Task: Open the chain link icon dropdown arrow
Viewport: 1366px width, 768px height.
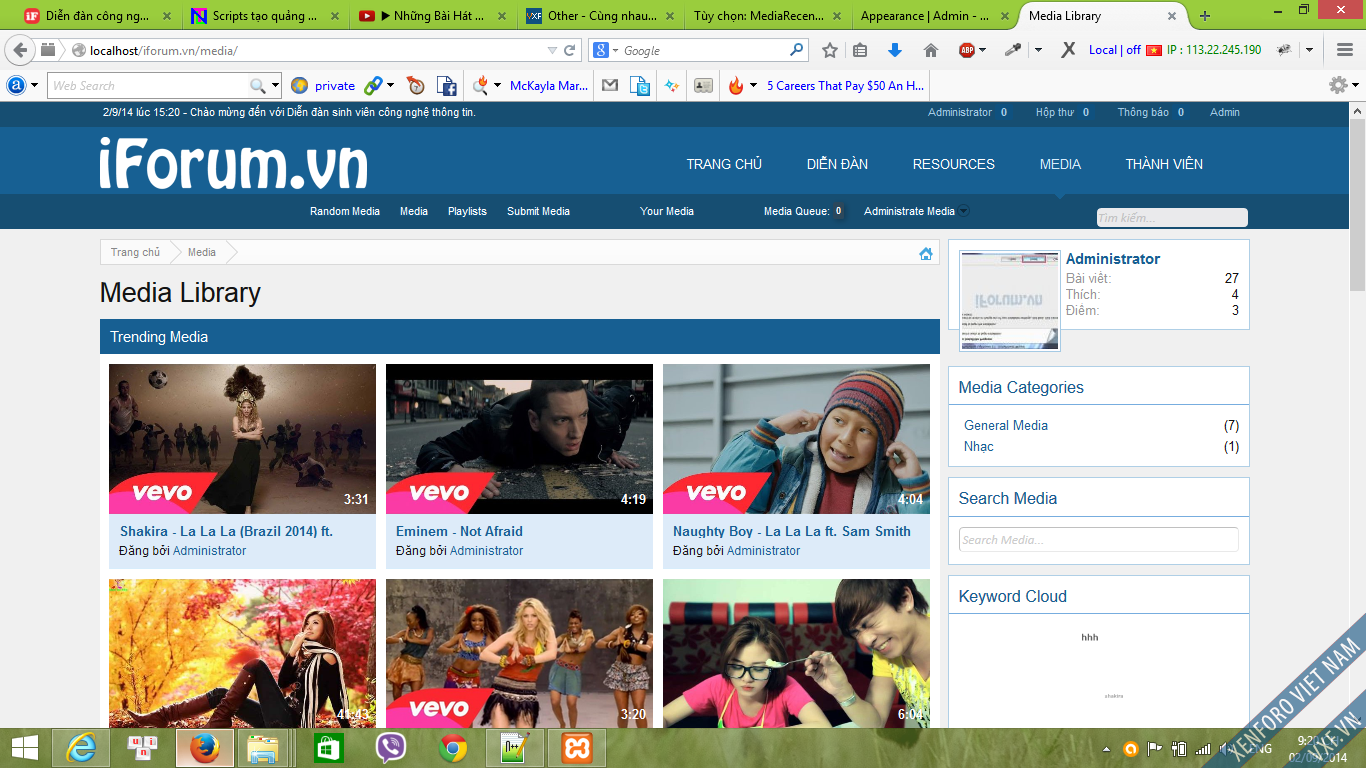Action: [390, 86]
